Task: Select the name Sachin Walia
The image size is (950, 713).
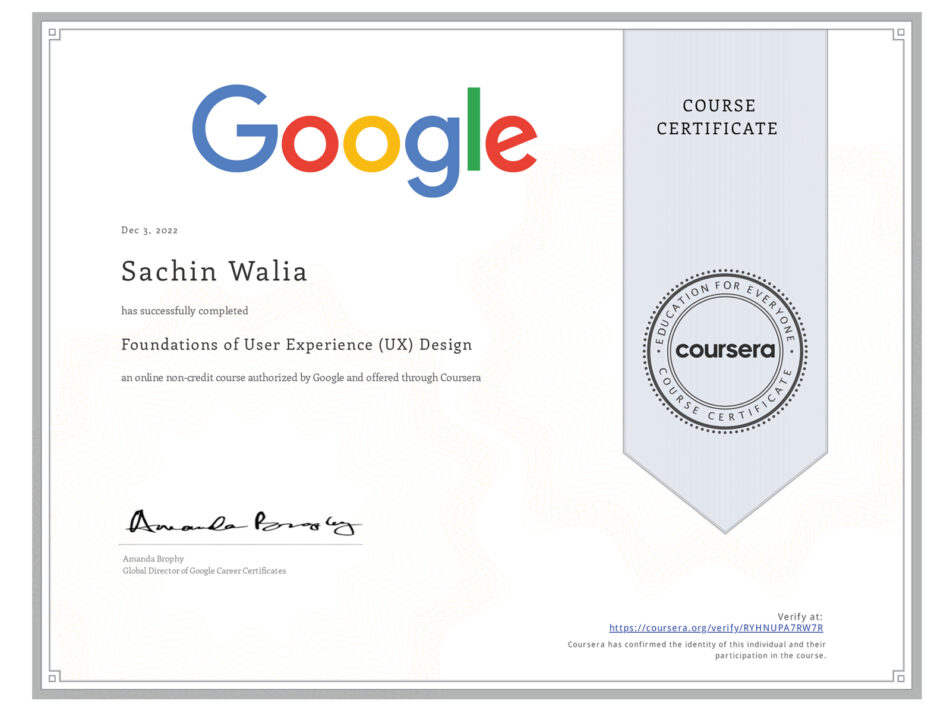Action: 214,271
